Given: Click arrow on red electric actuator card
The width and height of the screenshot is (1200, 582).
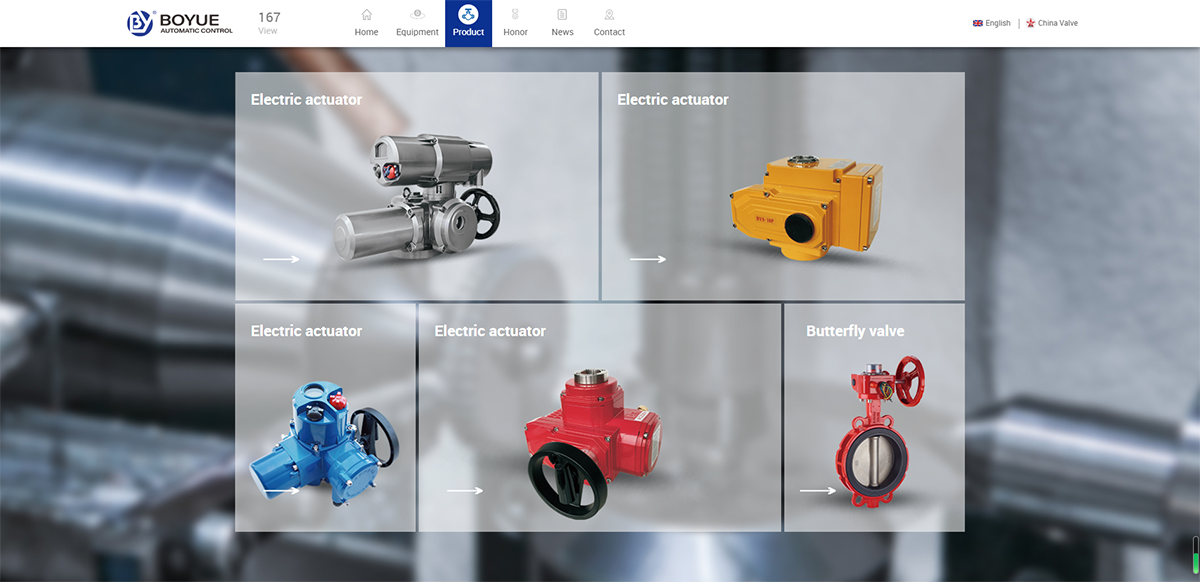Looking at the screenshot, I should pos(464,491).
